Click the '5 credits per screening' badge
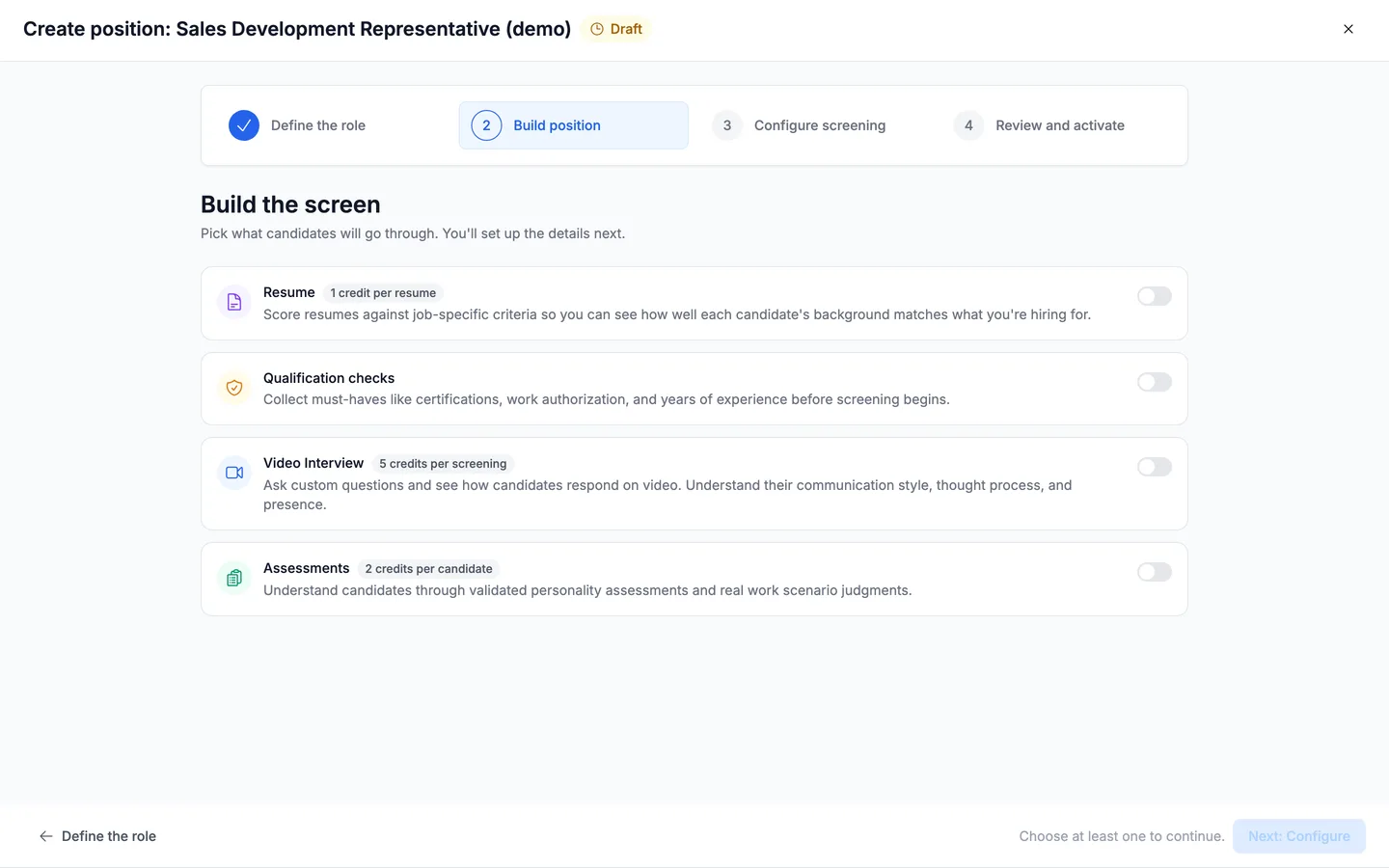Screen dimensions: 1389x868 pos(443,464)
